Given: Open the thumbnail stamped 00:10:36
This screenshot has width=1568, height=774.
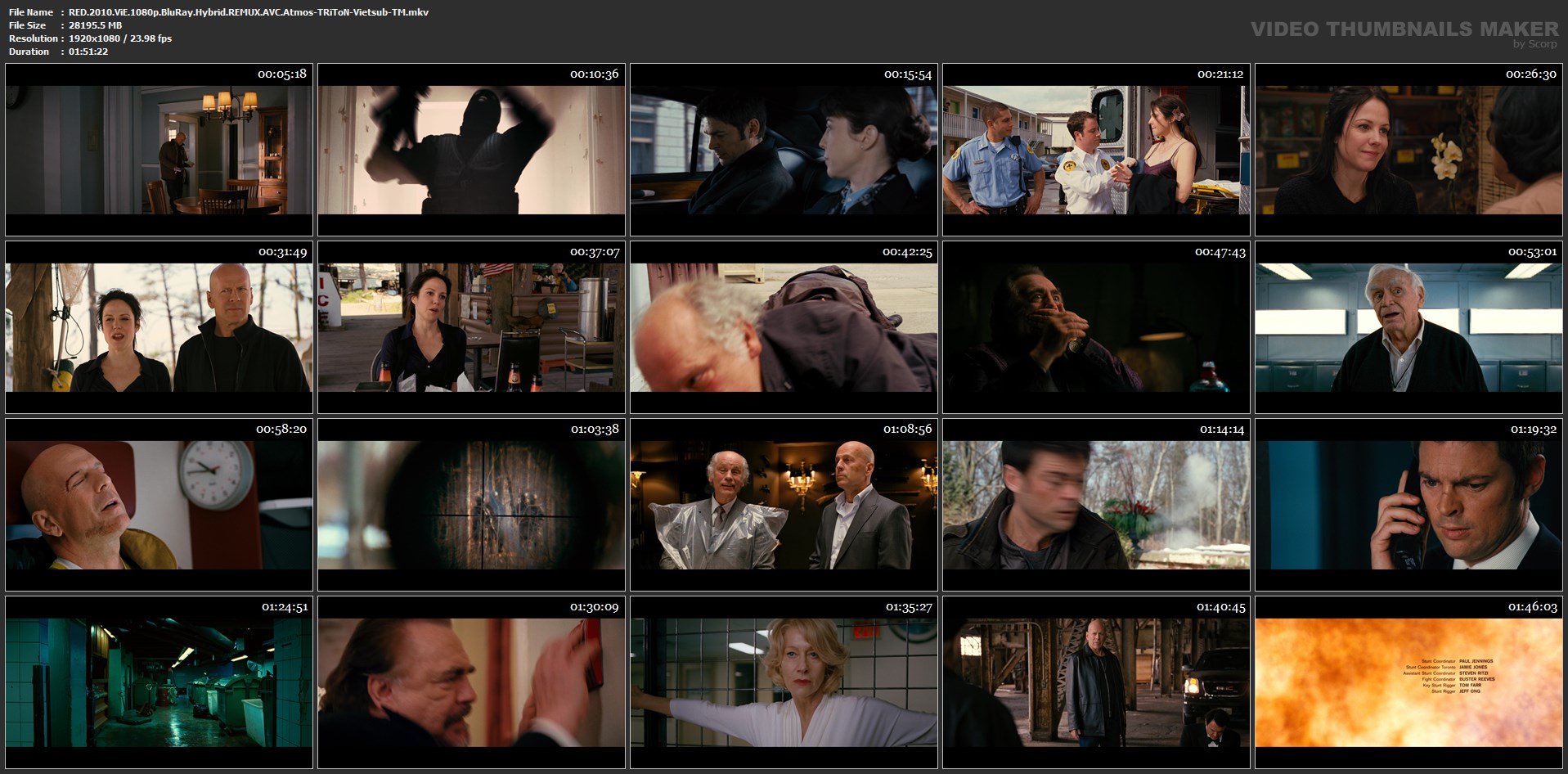Looking at the screenshot, I should click(471, 150).
